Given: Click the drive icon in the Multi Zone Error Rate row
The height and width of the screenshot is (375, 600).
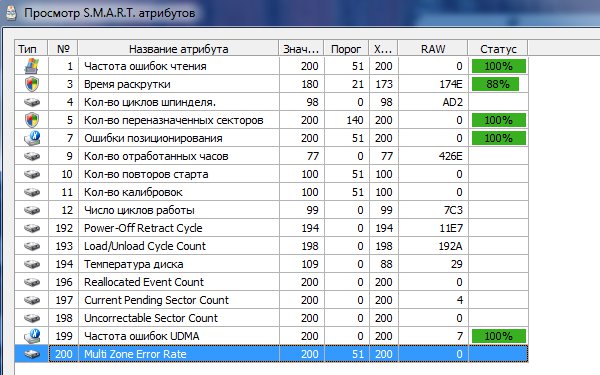Looking at the screenshot, I should (32, 354).
